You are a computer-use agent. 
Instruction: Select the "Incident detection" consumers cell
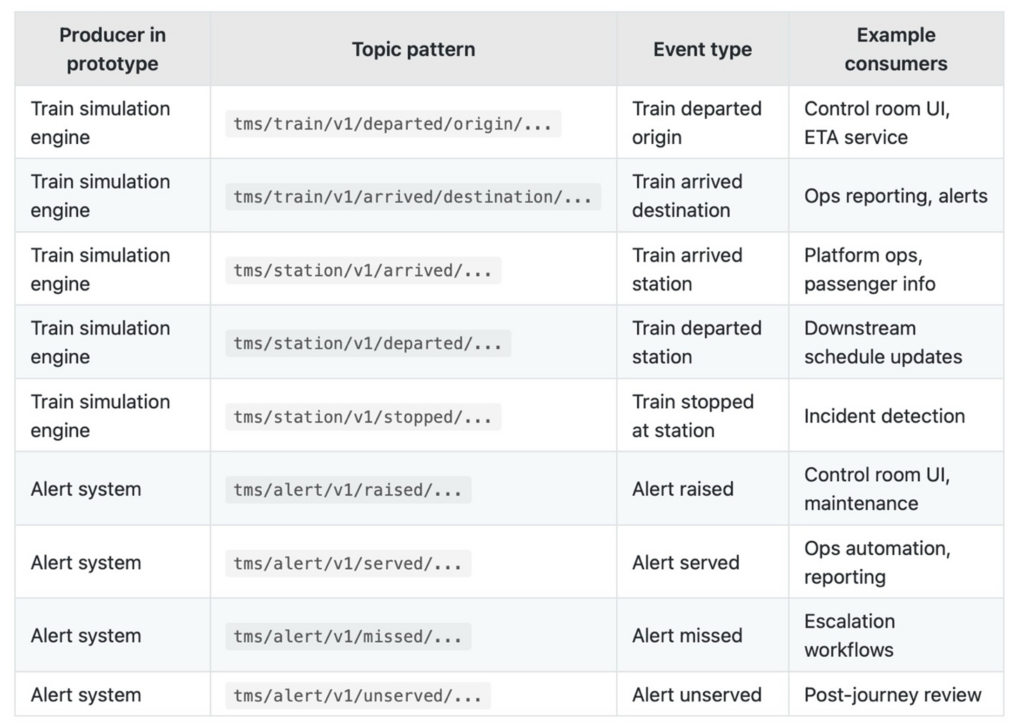tap(884, 416)
